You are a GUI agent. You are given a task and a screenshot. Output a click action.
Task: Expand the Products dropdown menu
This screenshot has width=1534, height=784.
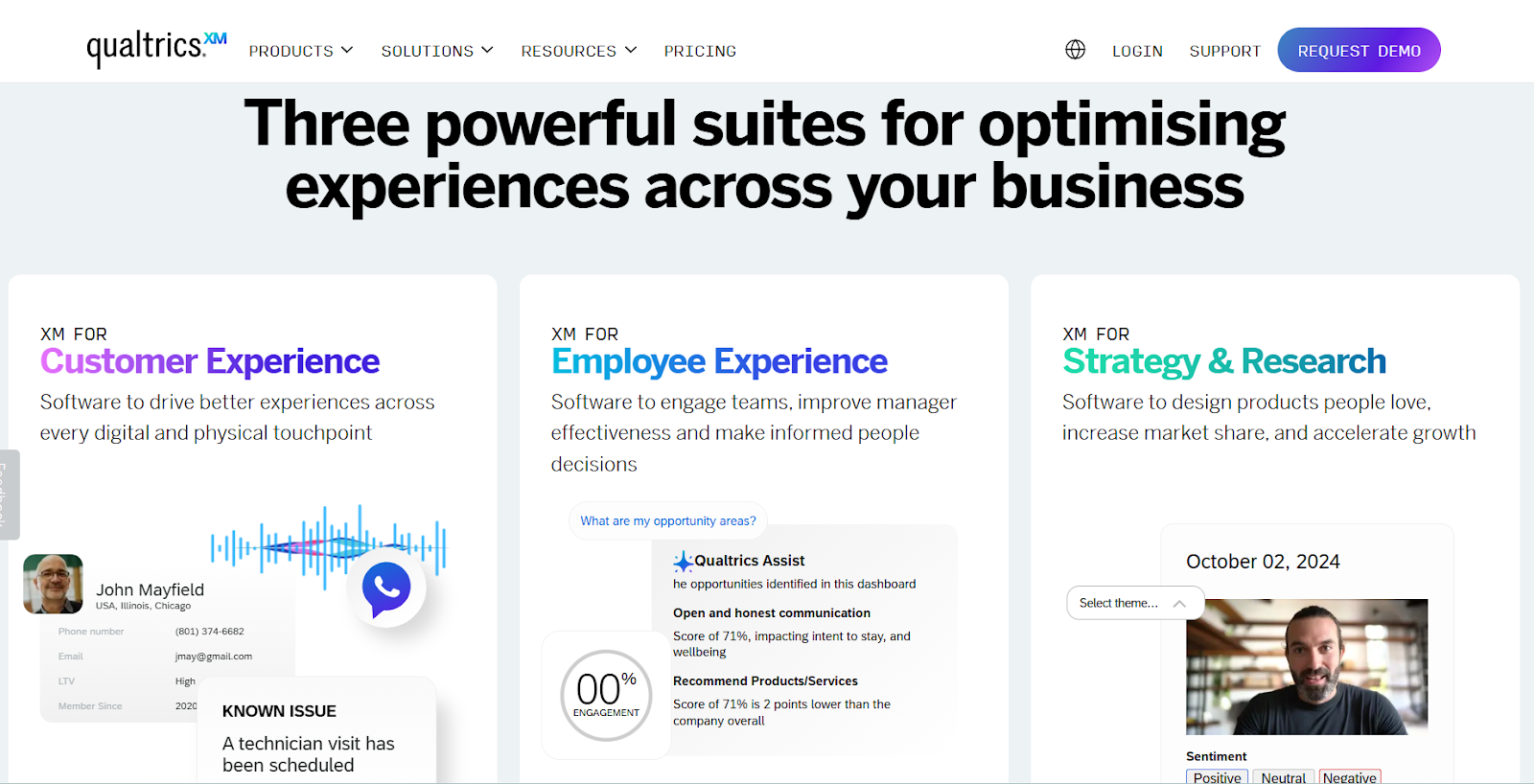click(301, 51)
